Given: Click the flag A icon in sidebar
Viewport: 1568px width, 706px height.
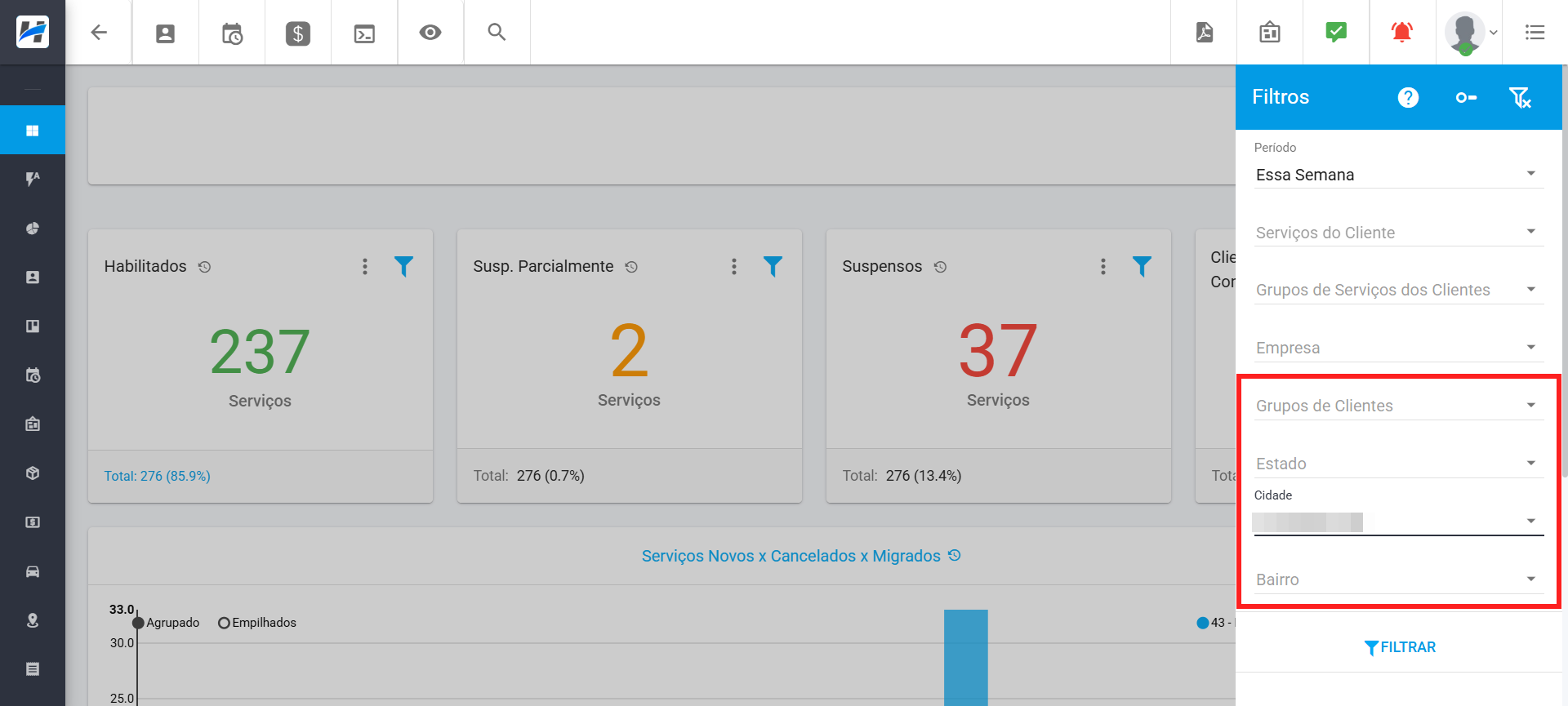Looking at the screenshot, I should click(33, 179).
